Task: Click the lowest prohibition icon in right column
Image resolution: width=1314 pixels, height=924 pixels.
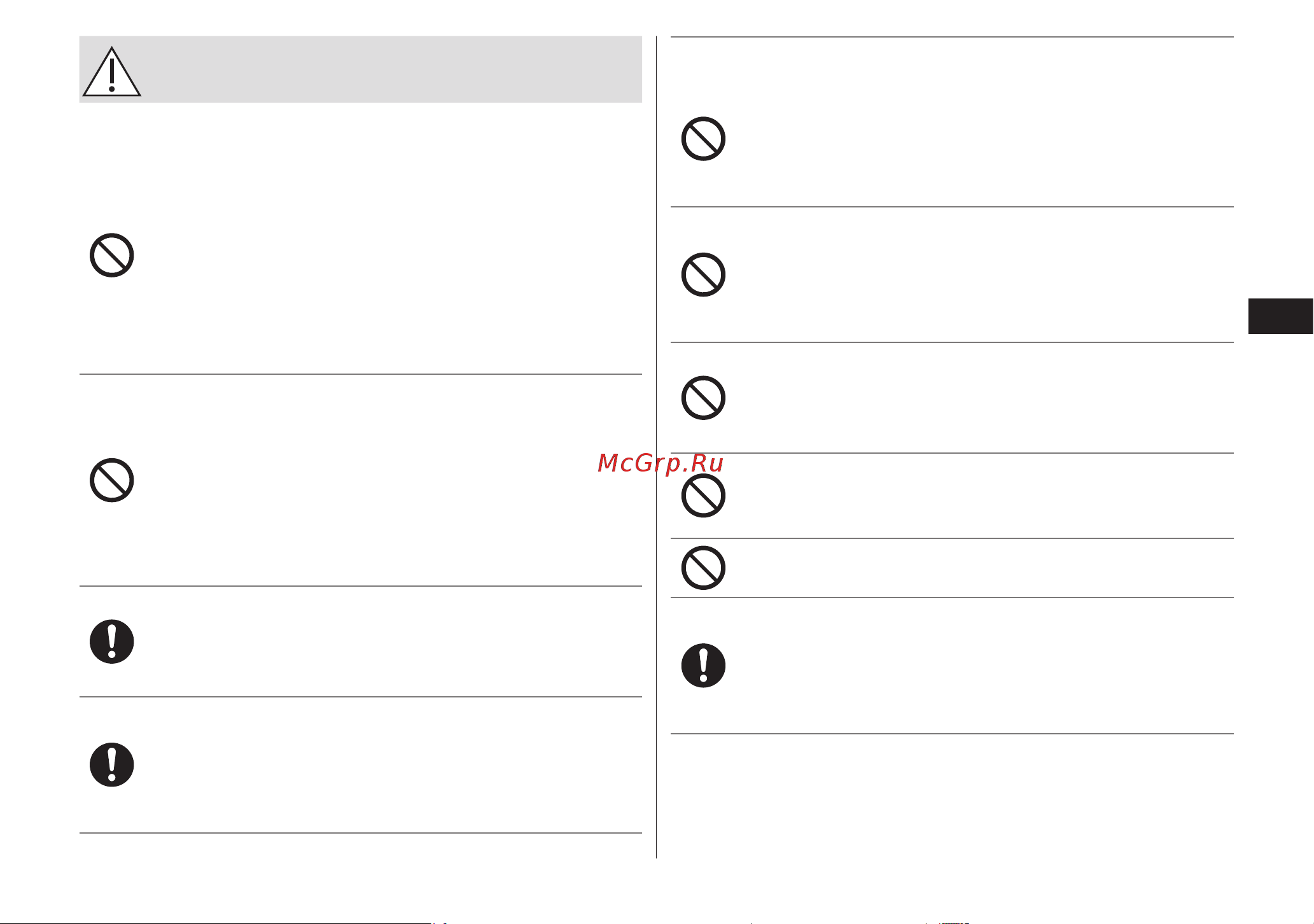Action: (x=703, y=568)
